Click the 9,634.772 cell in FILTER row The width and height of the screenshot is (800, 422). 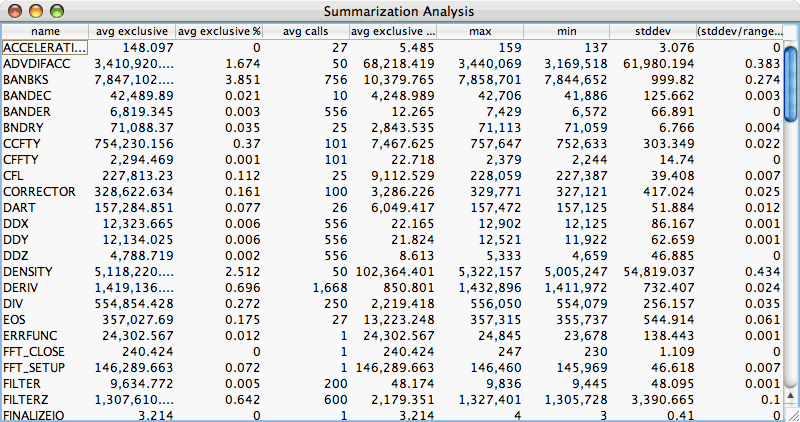coord(141,383)
